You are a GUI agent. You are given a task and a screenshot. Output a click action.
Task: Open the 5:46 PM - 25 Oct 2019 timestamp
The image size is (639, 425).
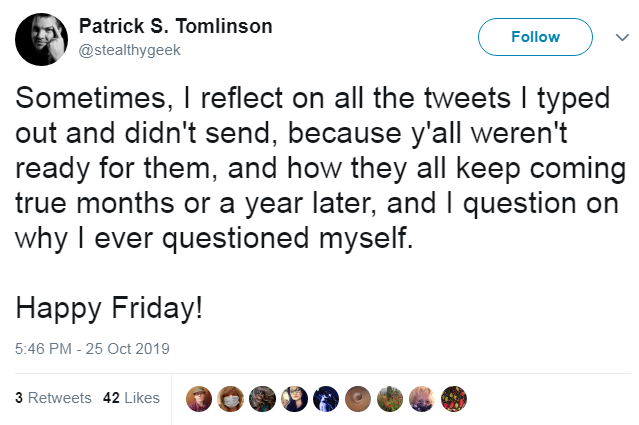[x=92, y=349]
